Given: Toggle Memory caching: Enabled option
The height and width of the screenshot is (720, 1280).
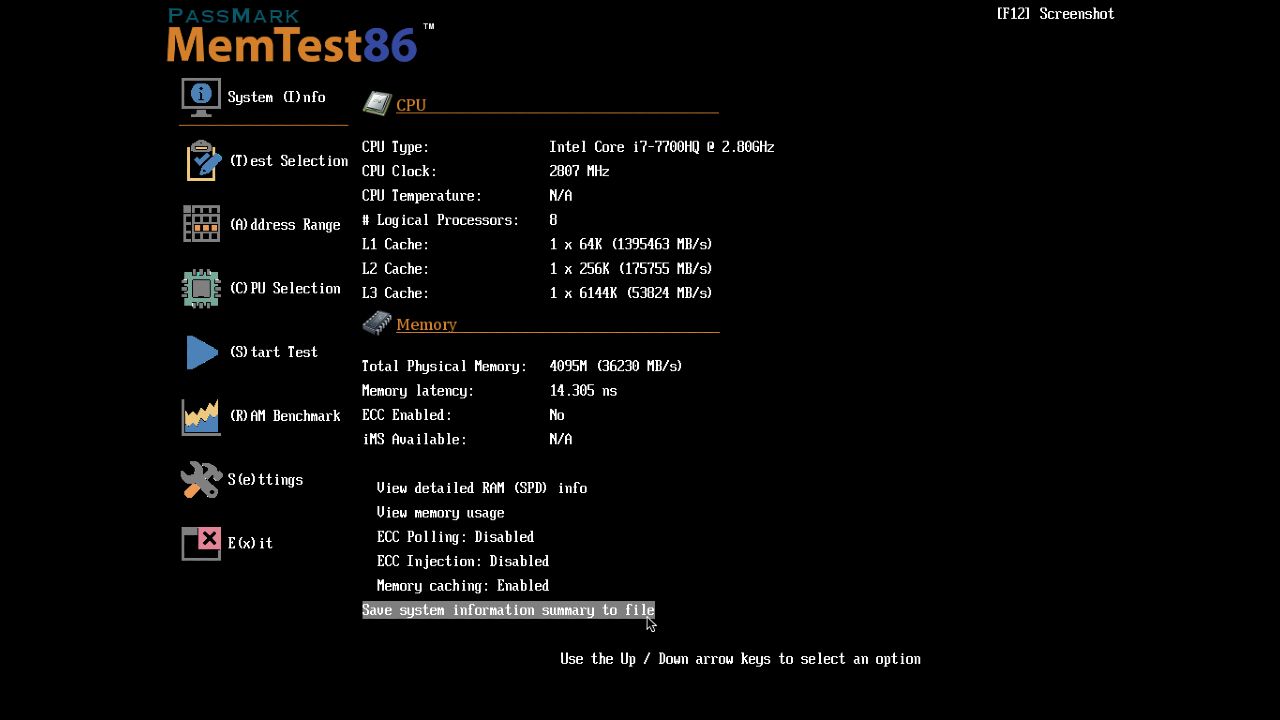Looking at the screenshot, I should click(462, 586).
